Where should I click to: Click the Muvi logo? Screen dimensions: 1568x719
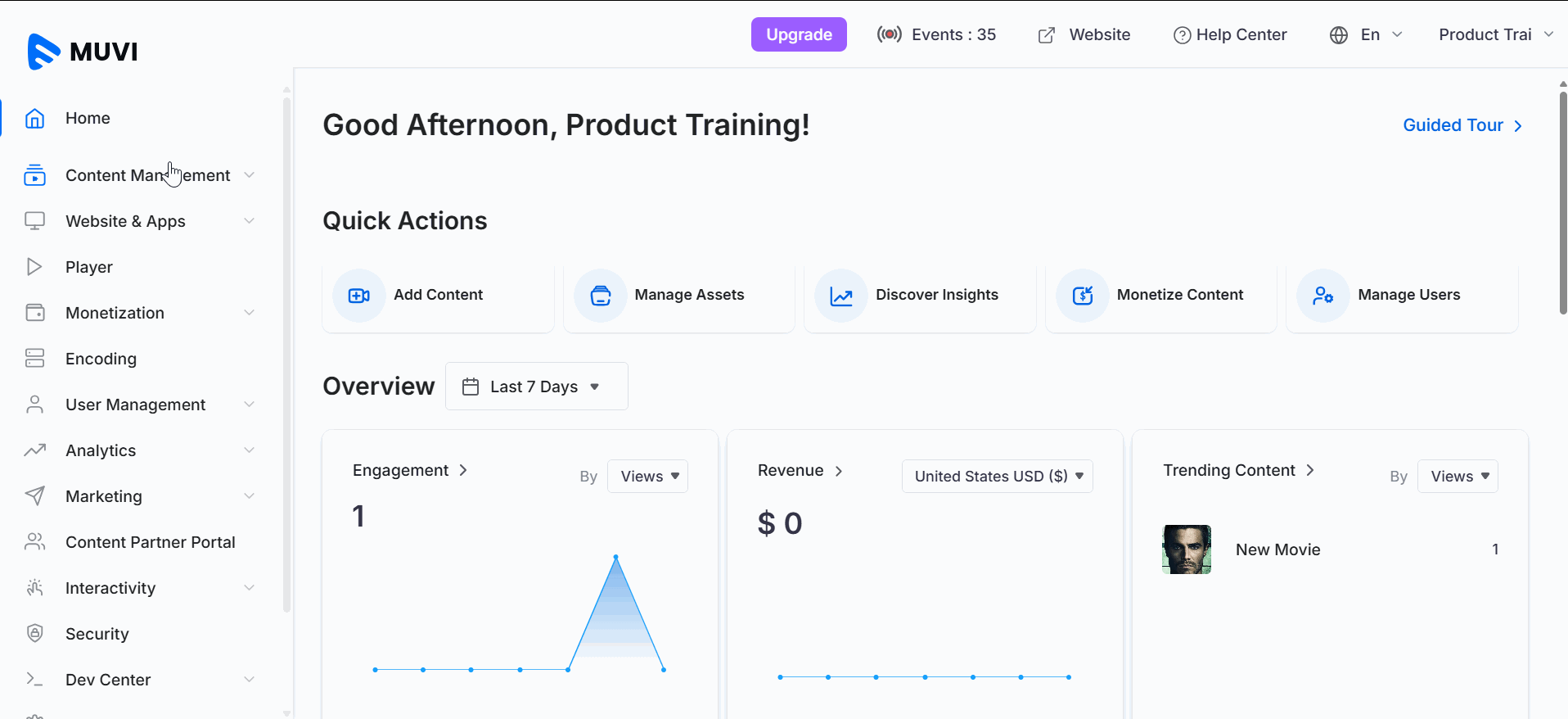tap(82, 52)
